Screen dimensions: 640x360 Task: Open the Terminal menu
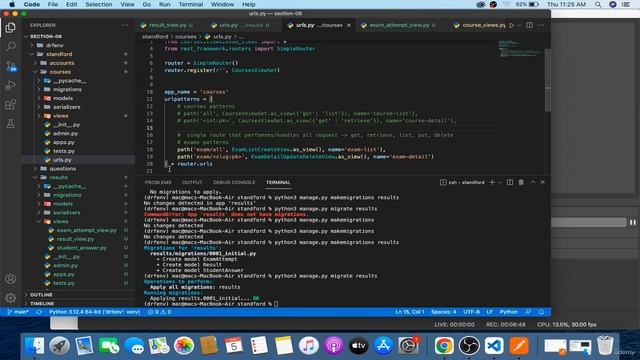pyautogui.click(x=191, y=4)
